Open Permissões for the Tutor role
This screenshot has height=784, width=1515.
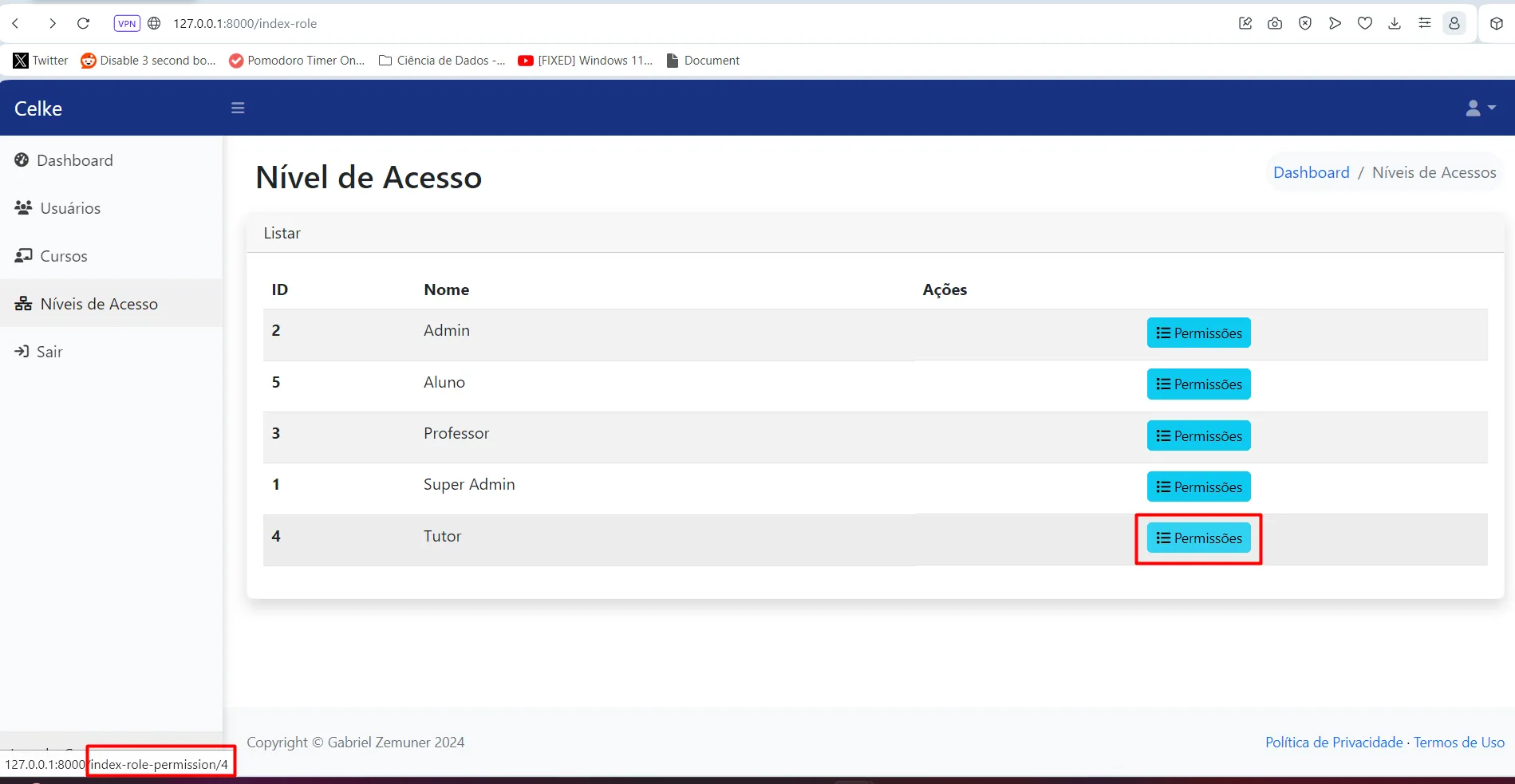(1198, 538)
